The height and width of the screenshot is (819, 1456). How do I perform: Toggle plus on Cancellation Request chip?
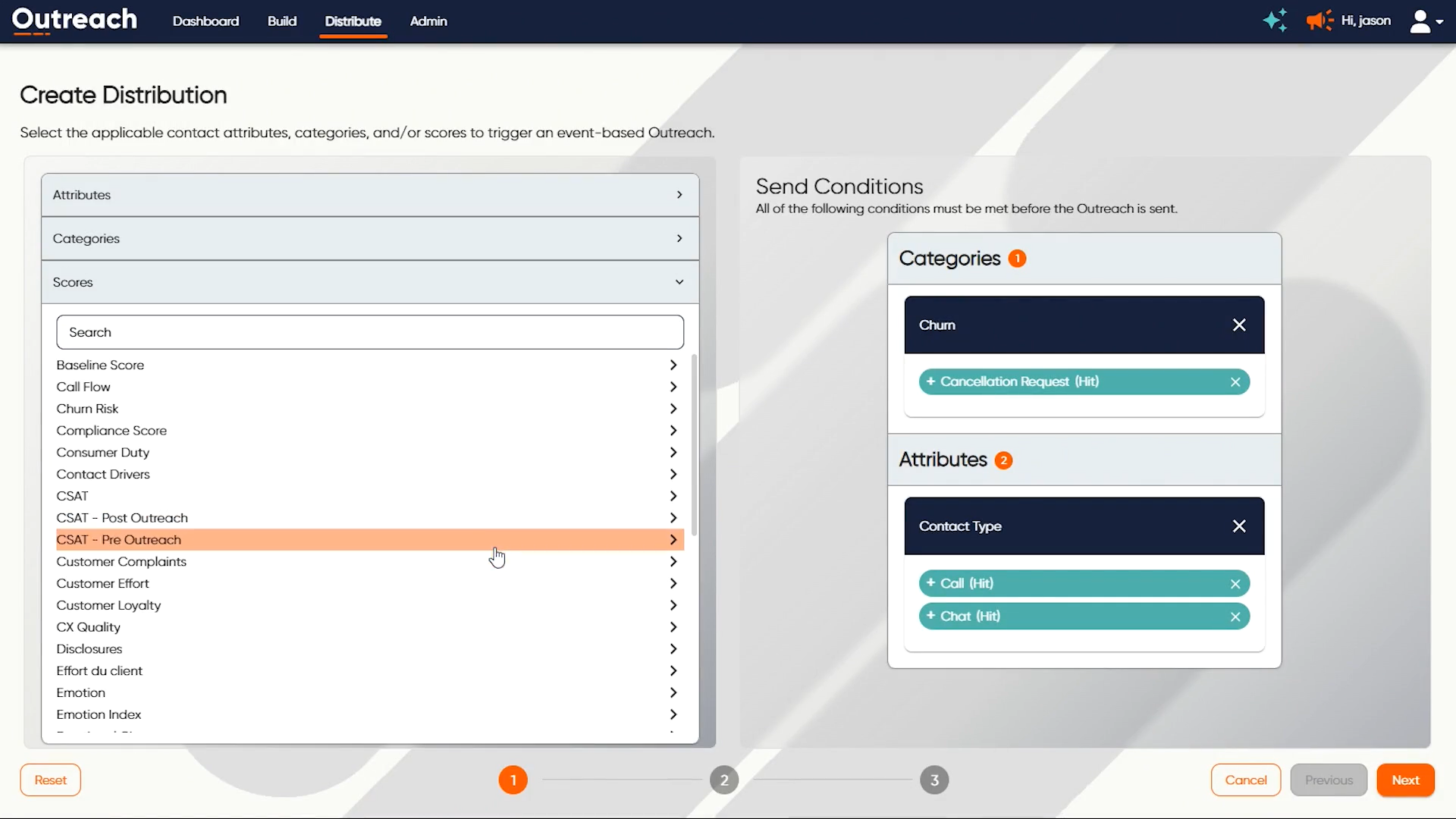930,381
